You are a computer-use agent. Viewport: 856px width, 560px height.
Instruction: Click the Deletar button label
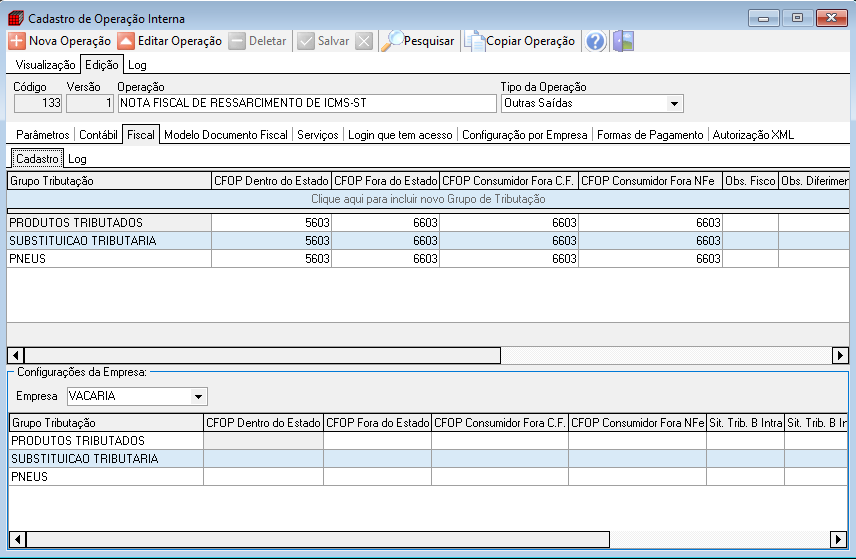[268, 41]
